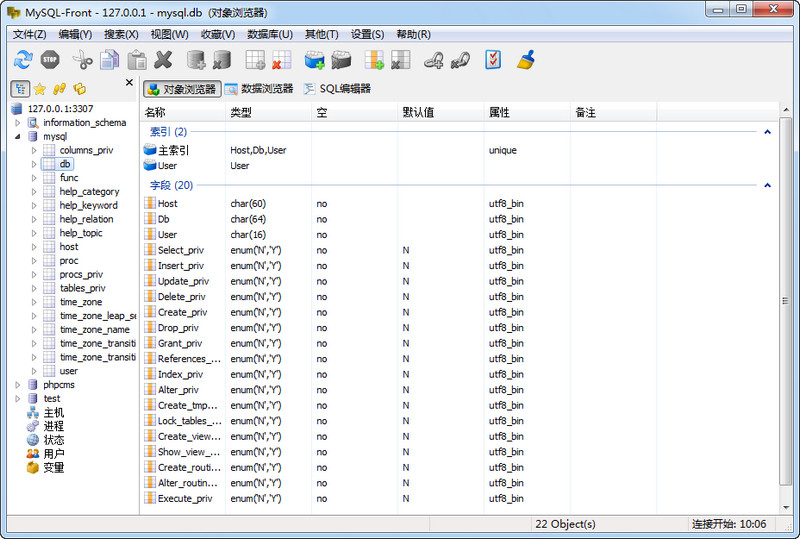Open the 视图(W) menu
Viewport: 800px width, 539px height.
point(169,34)
